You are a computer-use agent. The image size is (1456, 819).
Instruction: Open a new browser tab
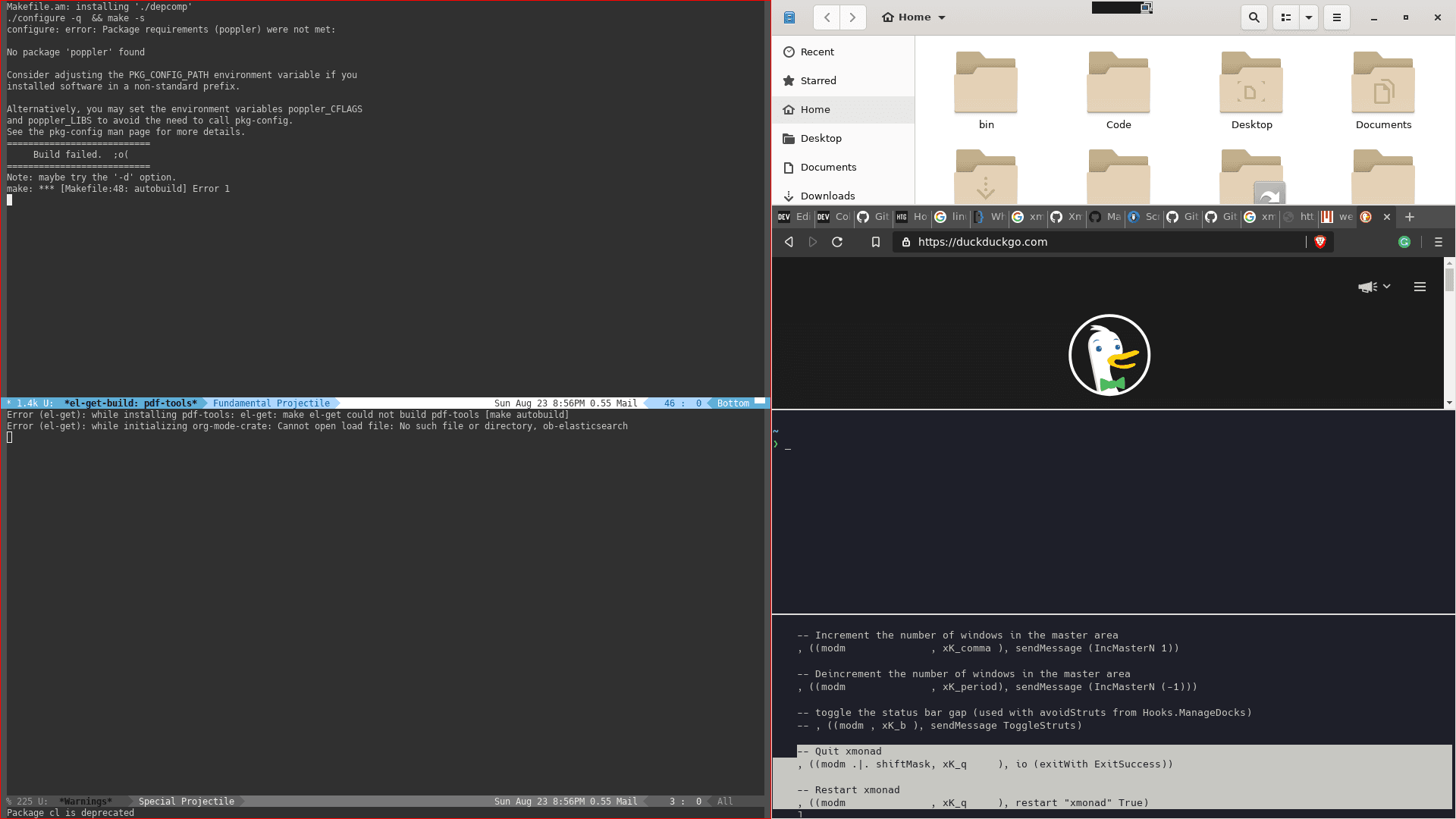[1410, 217]
